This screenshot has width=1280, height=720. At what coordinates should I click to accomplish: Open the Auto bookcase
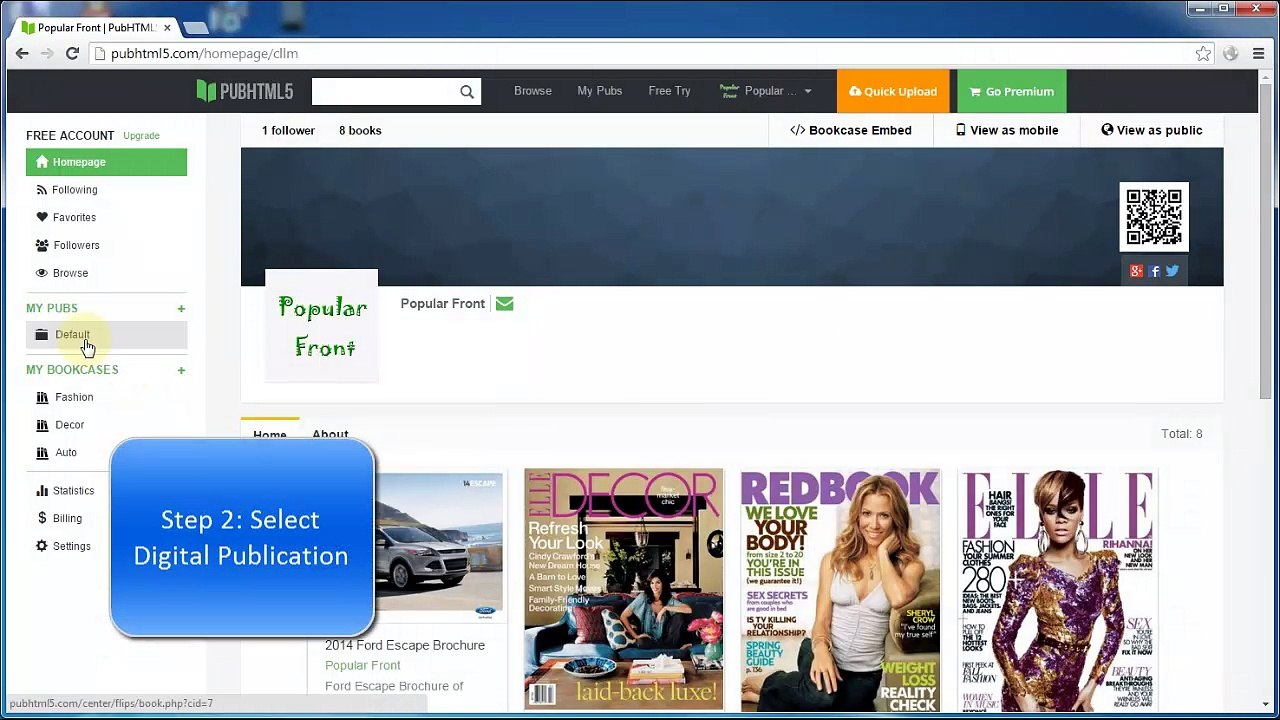click(x=65, y=453)
